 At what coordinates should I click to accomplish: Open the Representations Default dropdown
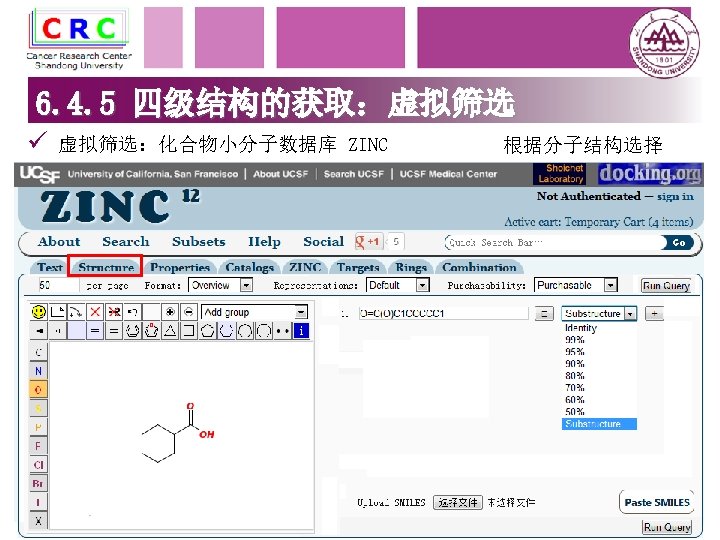[398, 285]
